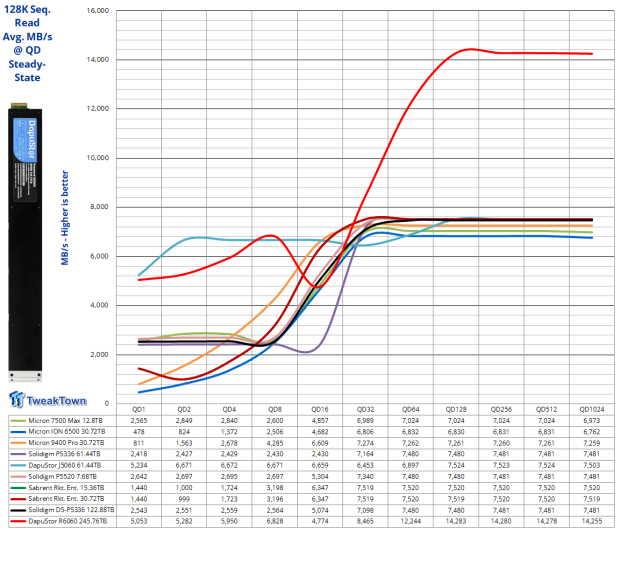The width and height of the screenshot is (620, 568).
Task: Select the 12,000 y-axis tick label
Action: point(98,109)
